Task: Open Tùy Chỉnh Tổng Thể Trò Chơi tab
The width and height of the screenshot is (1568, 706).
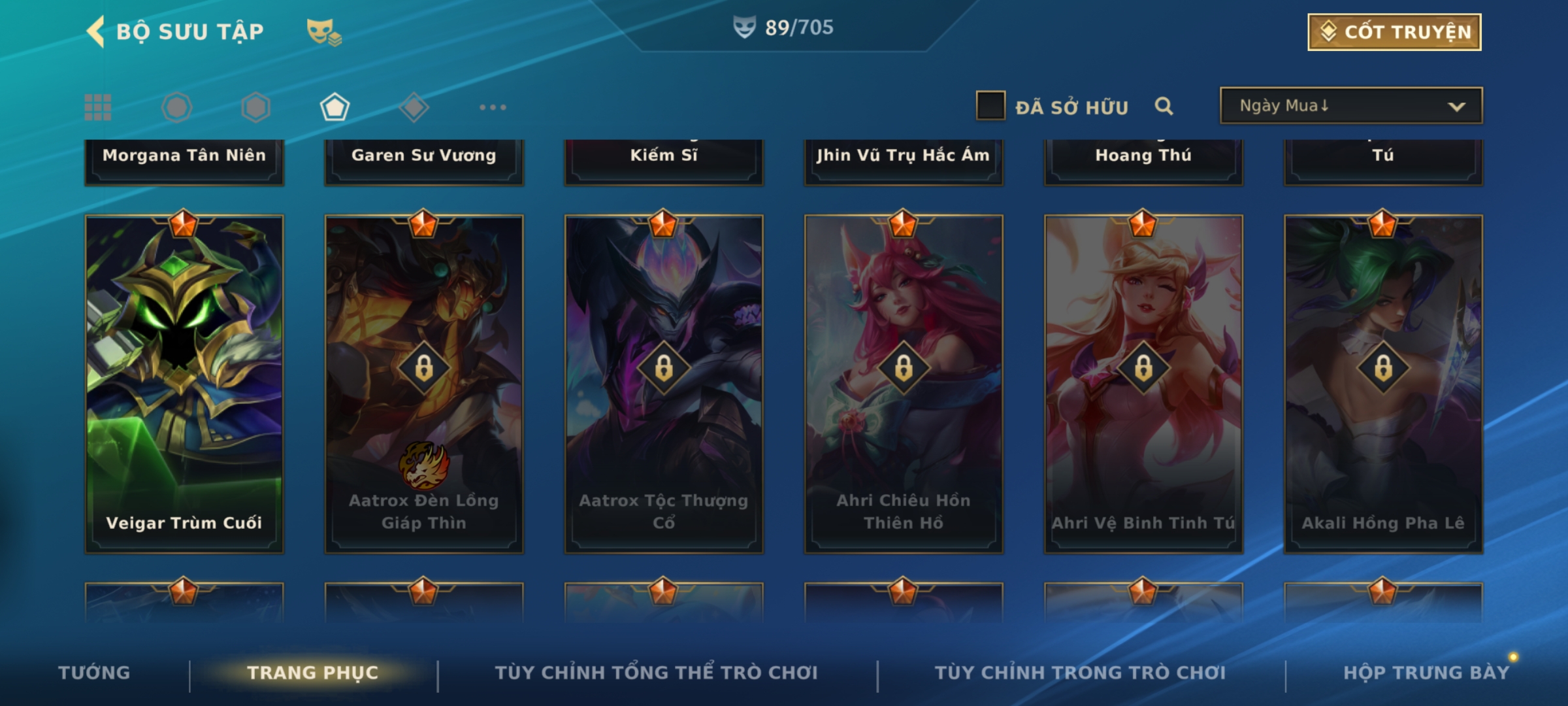Action: tap(656, 673)
